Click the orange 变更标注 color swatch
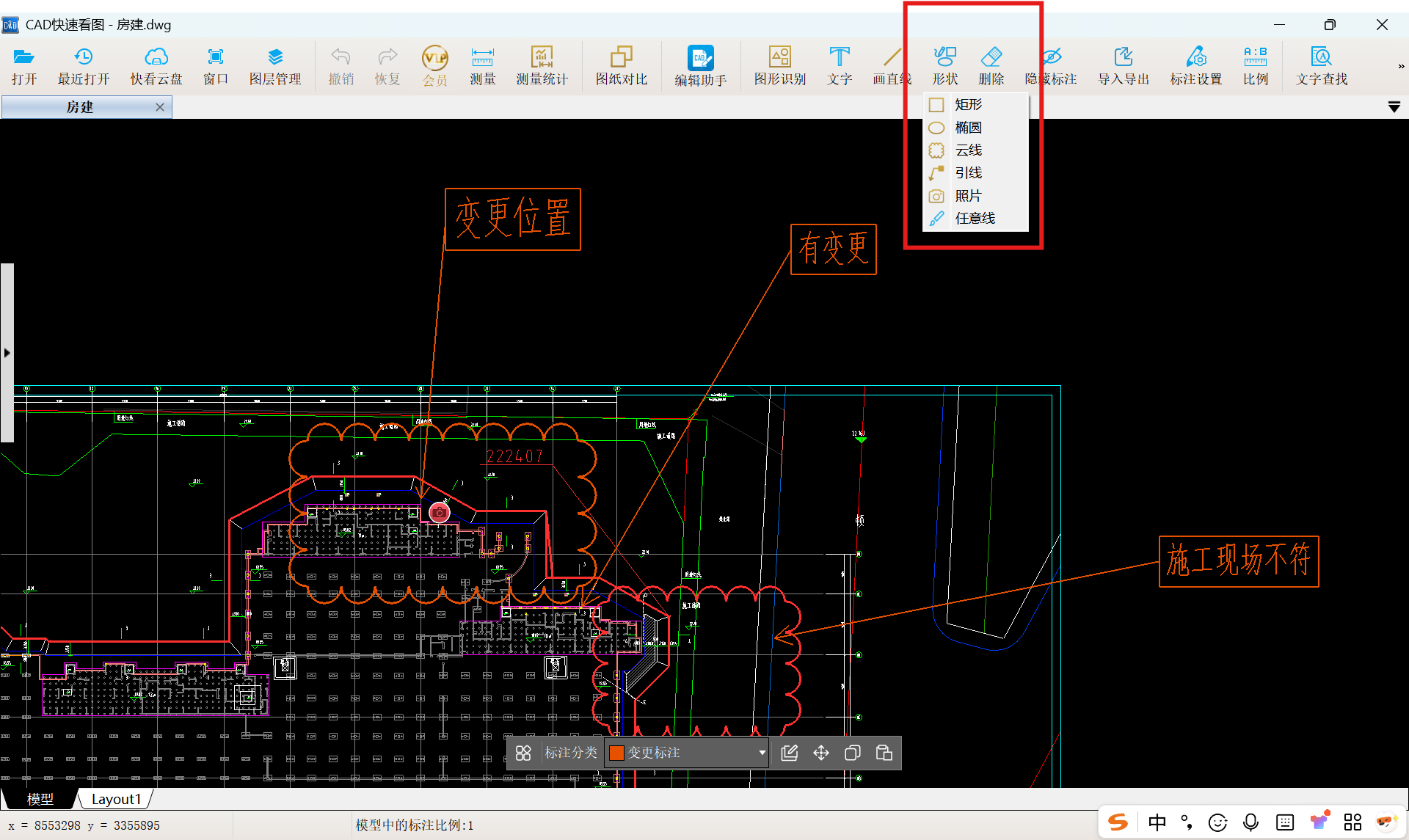The height and width of the screenshot is (840, 1409). click(616, 753)
